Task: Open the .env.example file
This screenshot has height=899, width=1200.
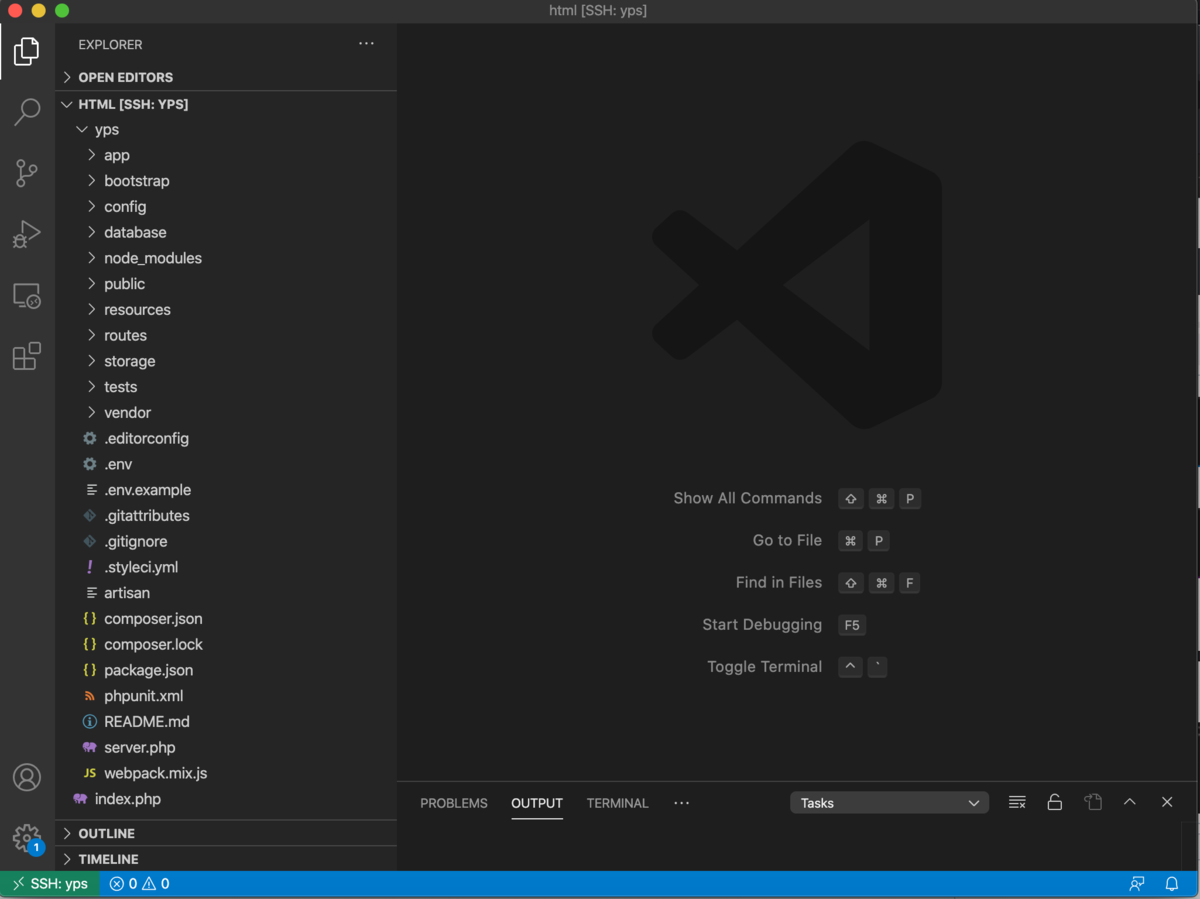Action: click(x=226, y=490)
